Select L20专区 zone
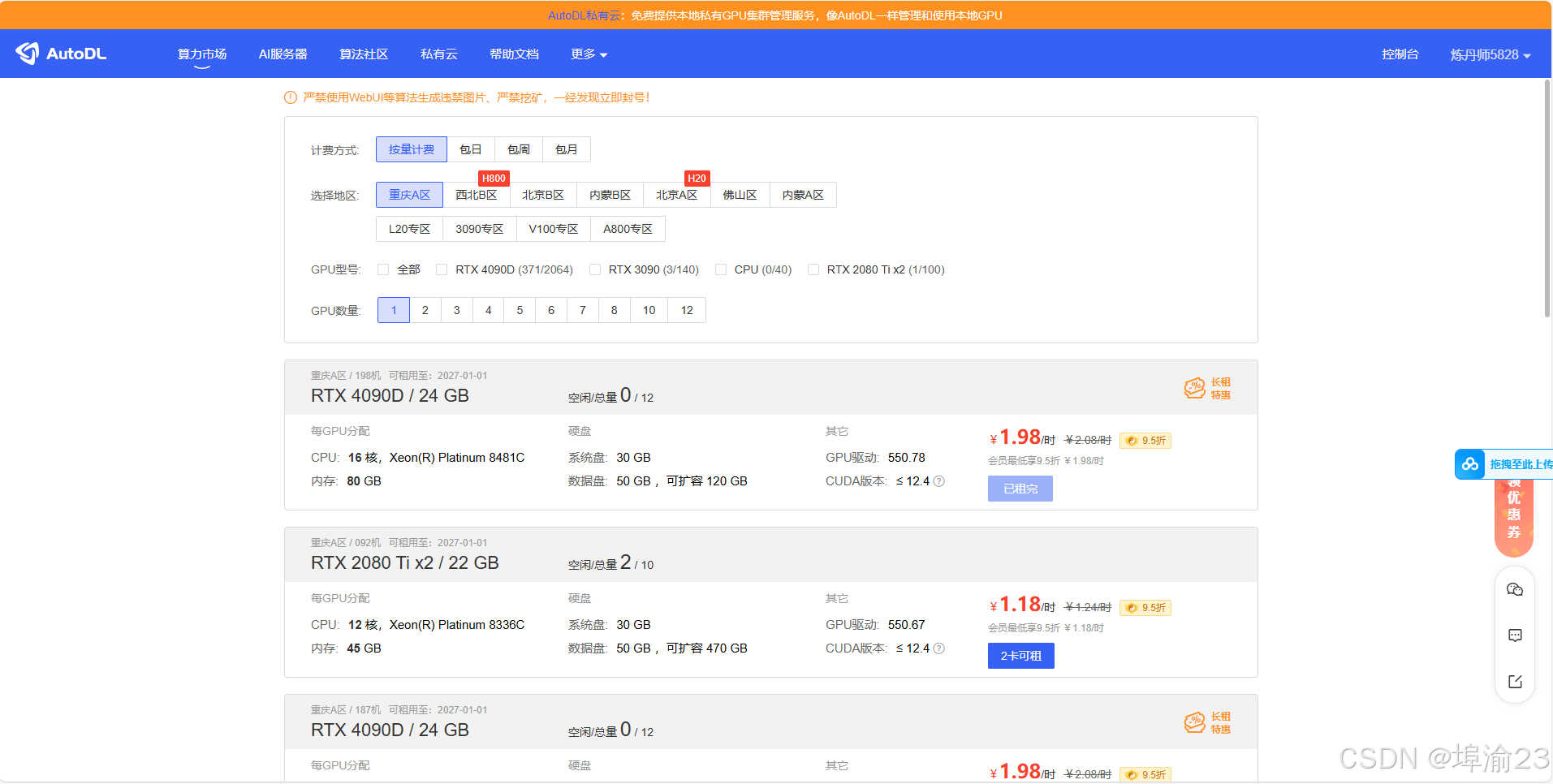This screenshot has height=784, width=1553. [410, 229]
